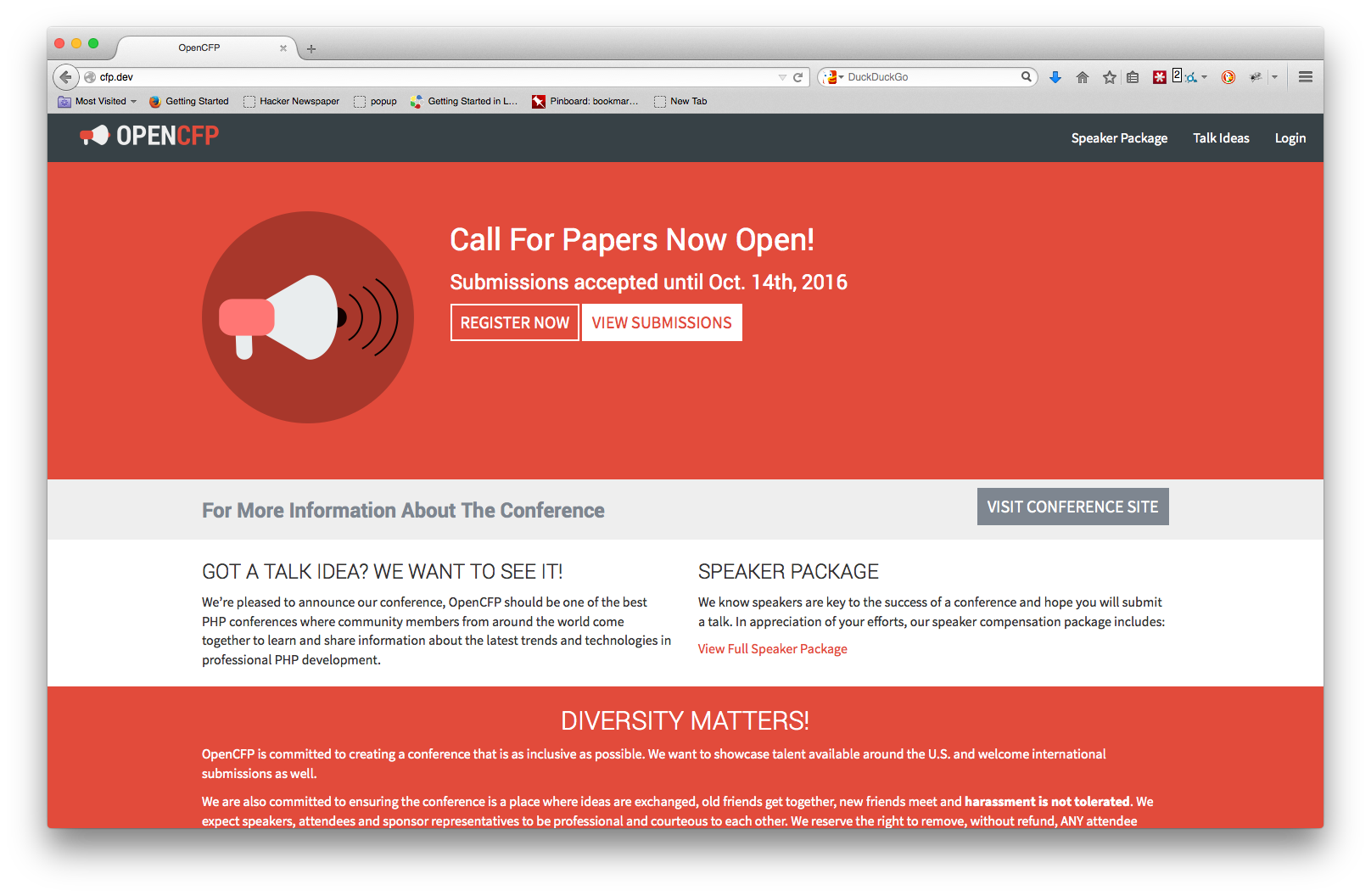Click the search magnifier icon

(1026, 76)
